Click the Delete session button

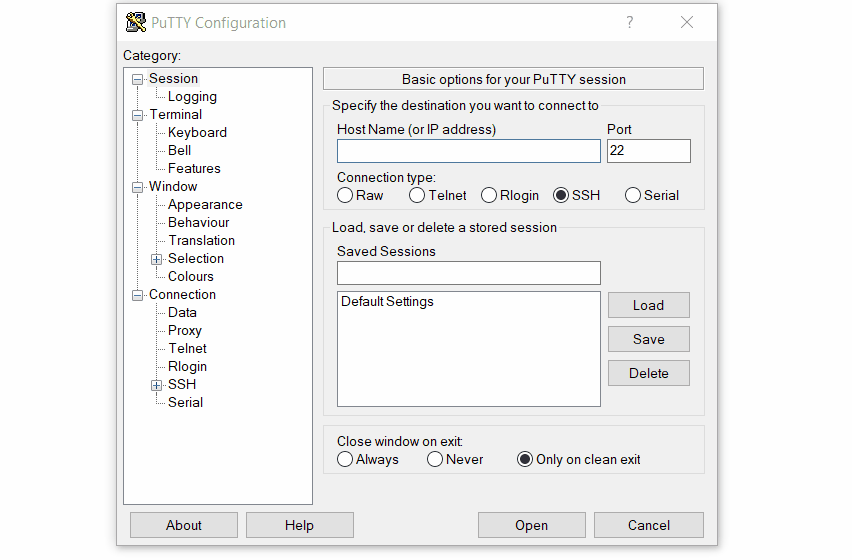click(648, 373)
